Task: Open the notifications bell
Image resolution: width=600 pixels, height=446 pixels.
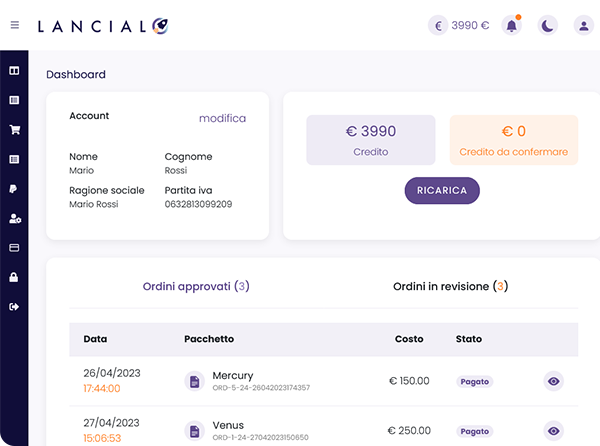Action: click(512, 25)
